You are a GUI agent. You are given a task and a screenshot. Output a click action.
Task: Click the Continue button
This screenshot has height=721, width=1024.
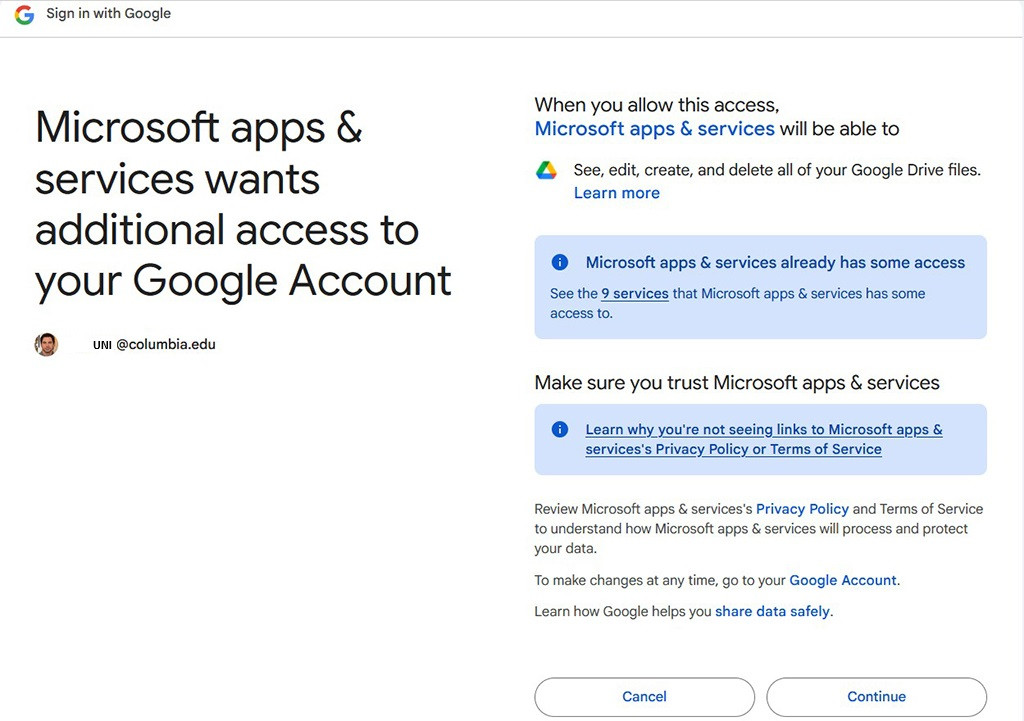pyautogui.click(x=876, y=696)
